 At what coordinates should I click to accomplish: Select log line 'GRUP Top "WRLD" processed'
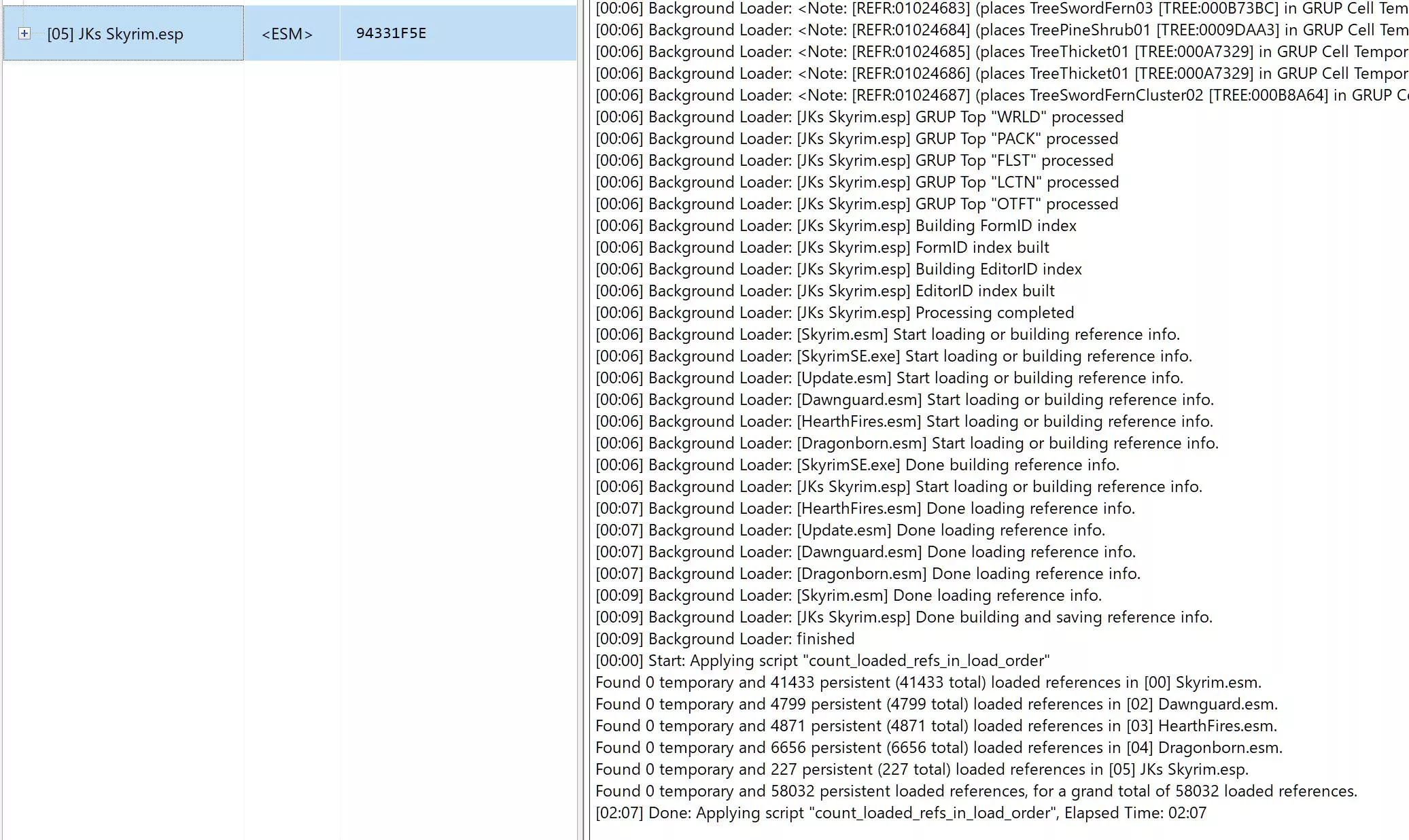pos(859,117)
